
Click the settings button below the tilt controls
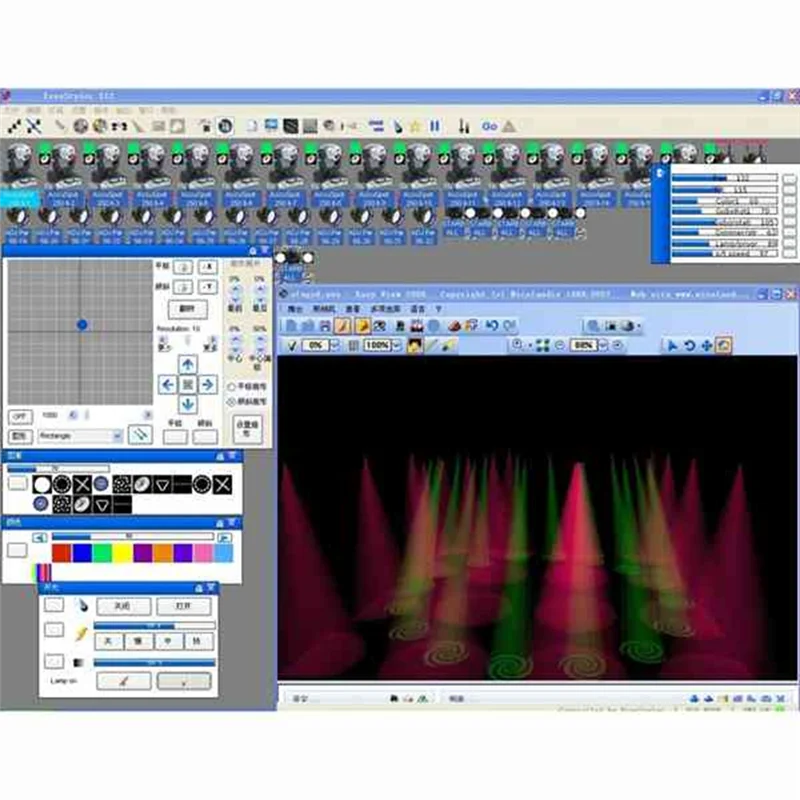(248, 429)
